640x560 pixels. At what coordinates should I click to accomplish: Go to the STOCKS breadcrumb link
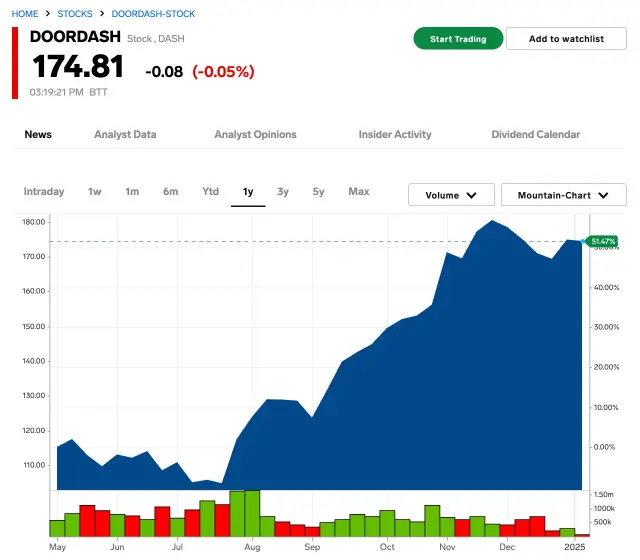click(75, 14)
